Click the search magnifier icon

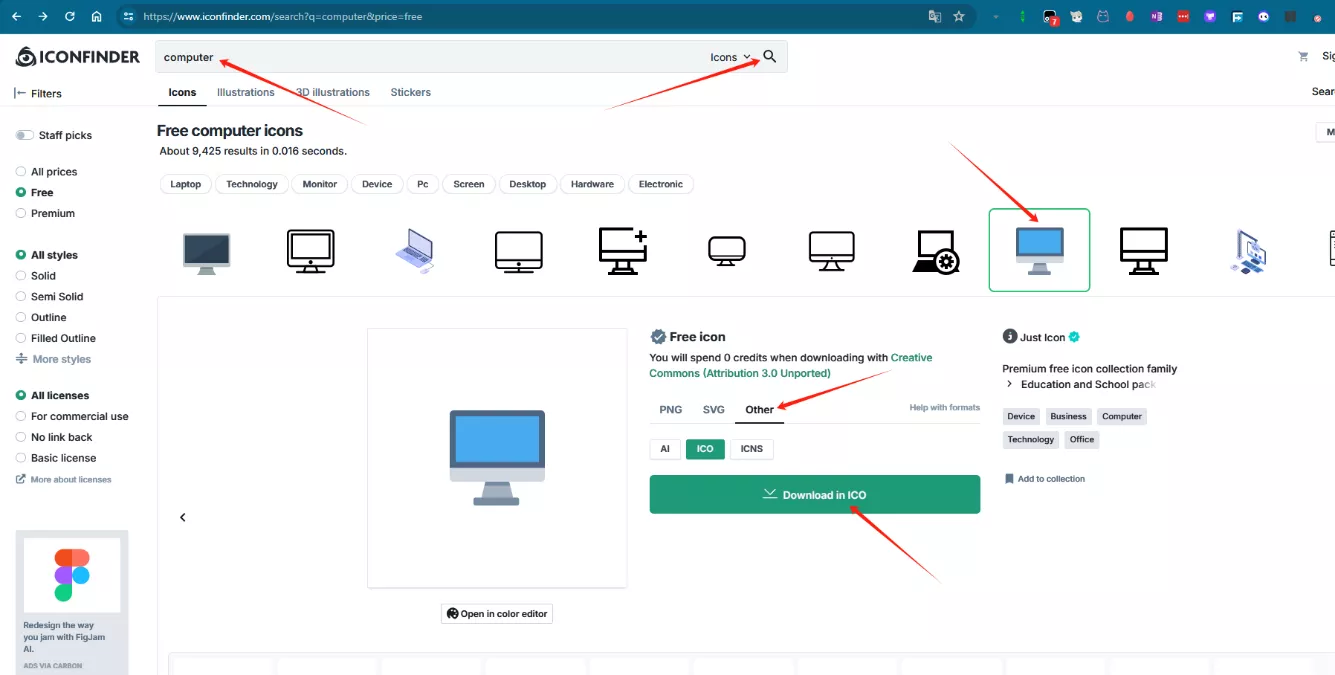pyautogui.click(x=770, y=57)
